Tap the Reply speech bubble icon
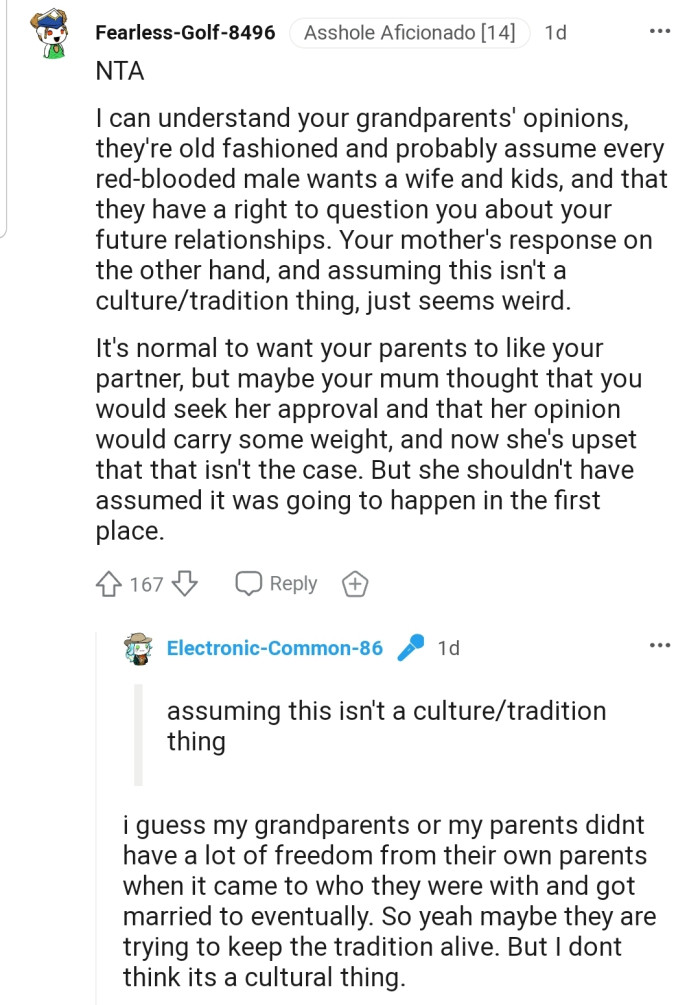Viewport: 700px width, 1005px height. 247,584
